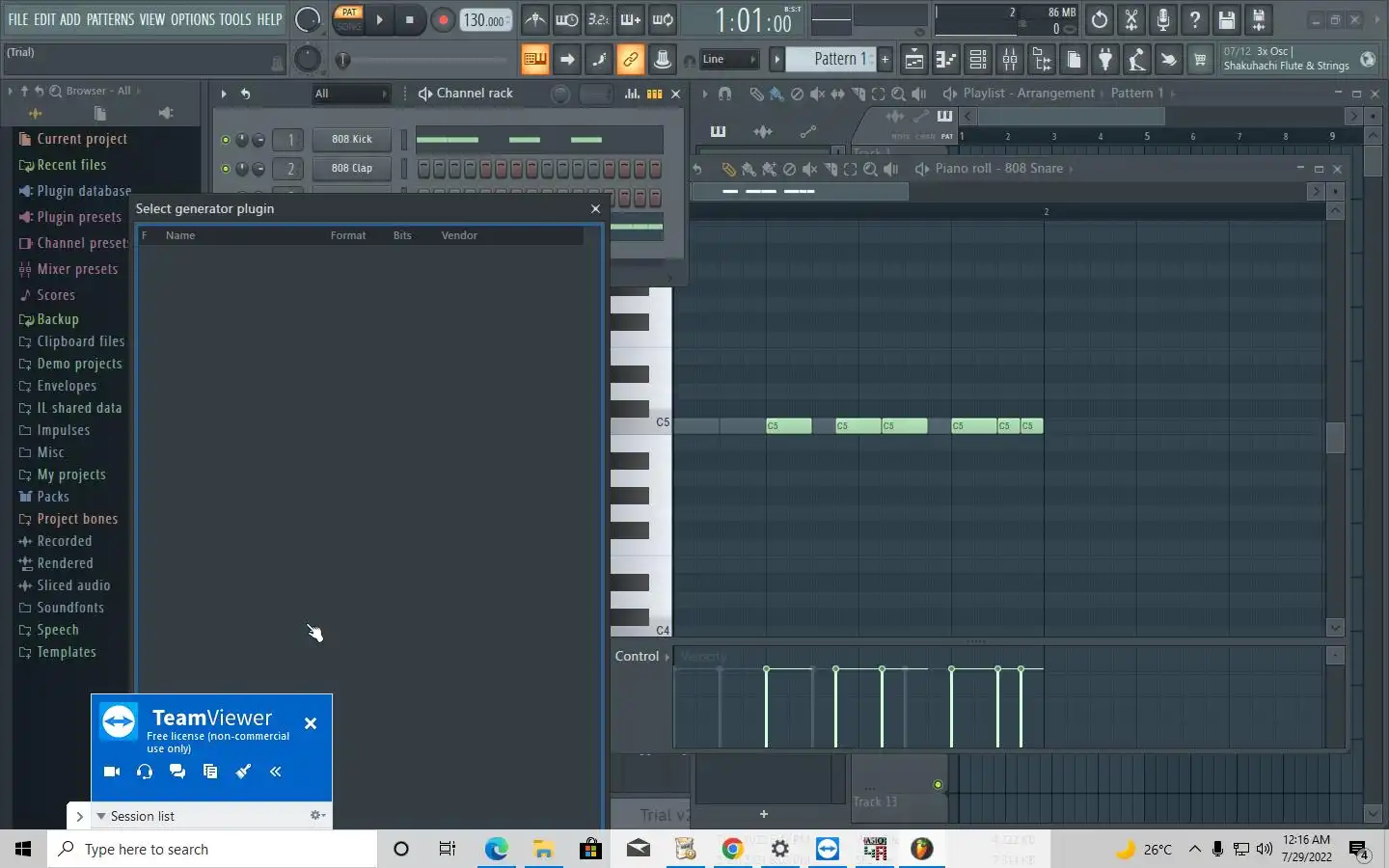Image resolution: width=1389 pixels, height=868 pixels.
Task: Stop playback with the stop button
Action: tap(410, 19)
